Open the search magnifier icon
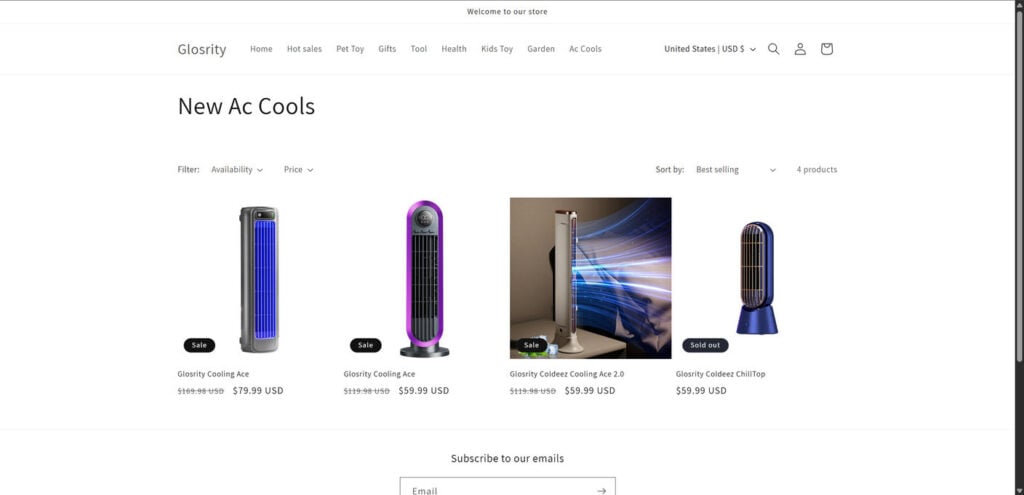Viewport: 1024px width, 495px height. [773, 49]
